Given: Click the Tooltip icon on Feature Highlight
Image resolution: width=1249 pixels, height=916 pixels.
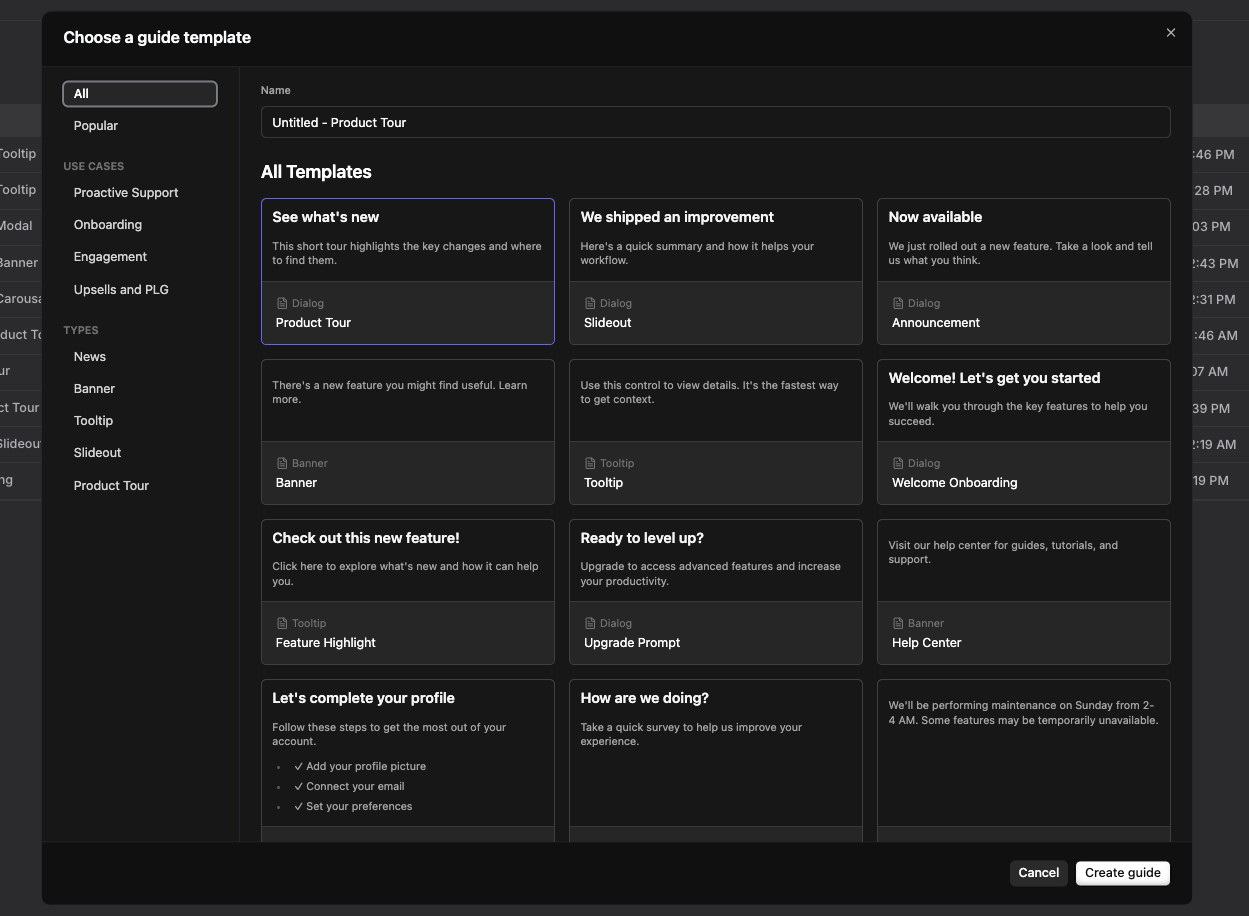Looking at the screenshot, I should [x=282, y=624].
